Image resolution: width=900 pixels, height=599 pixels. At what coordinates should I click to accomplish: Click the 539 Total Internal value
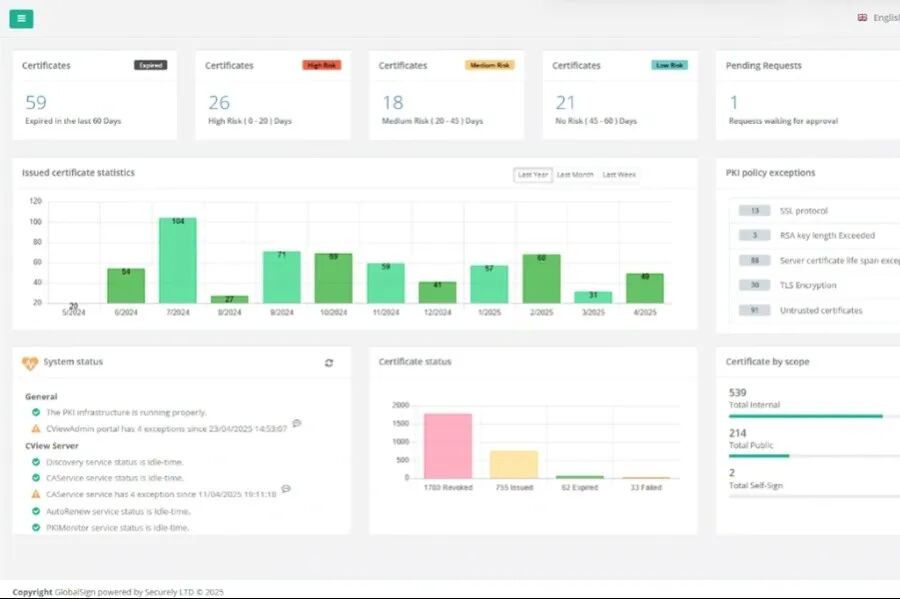click(x=738, y=393)
